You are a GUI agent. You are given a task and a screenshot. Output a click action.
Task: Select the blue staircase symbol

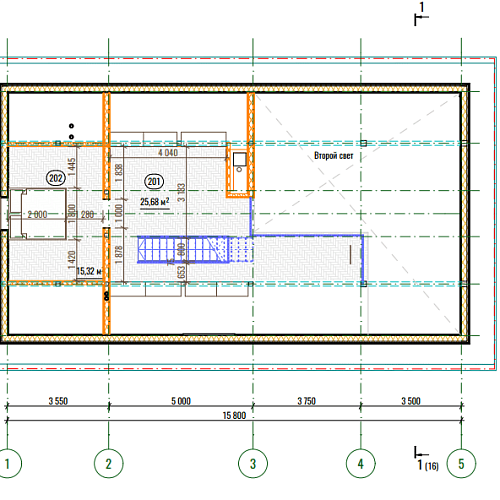pos(195,249)
